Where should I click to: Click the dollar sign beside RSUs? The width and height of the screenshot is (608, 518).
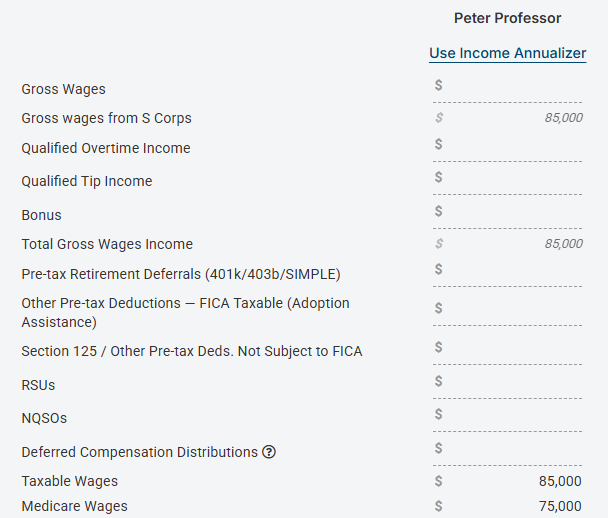click(439, 381)
